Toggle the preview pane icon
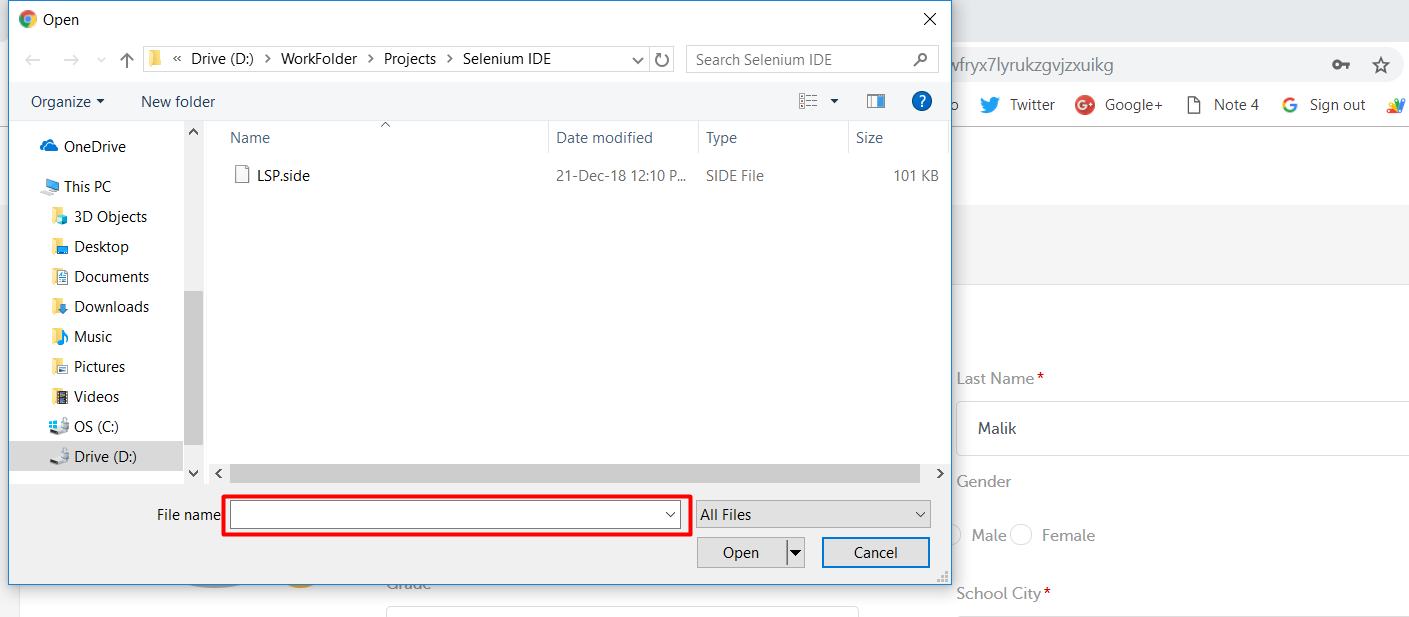The image size is (1409, 617). (876, 101)
